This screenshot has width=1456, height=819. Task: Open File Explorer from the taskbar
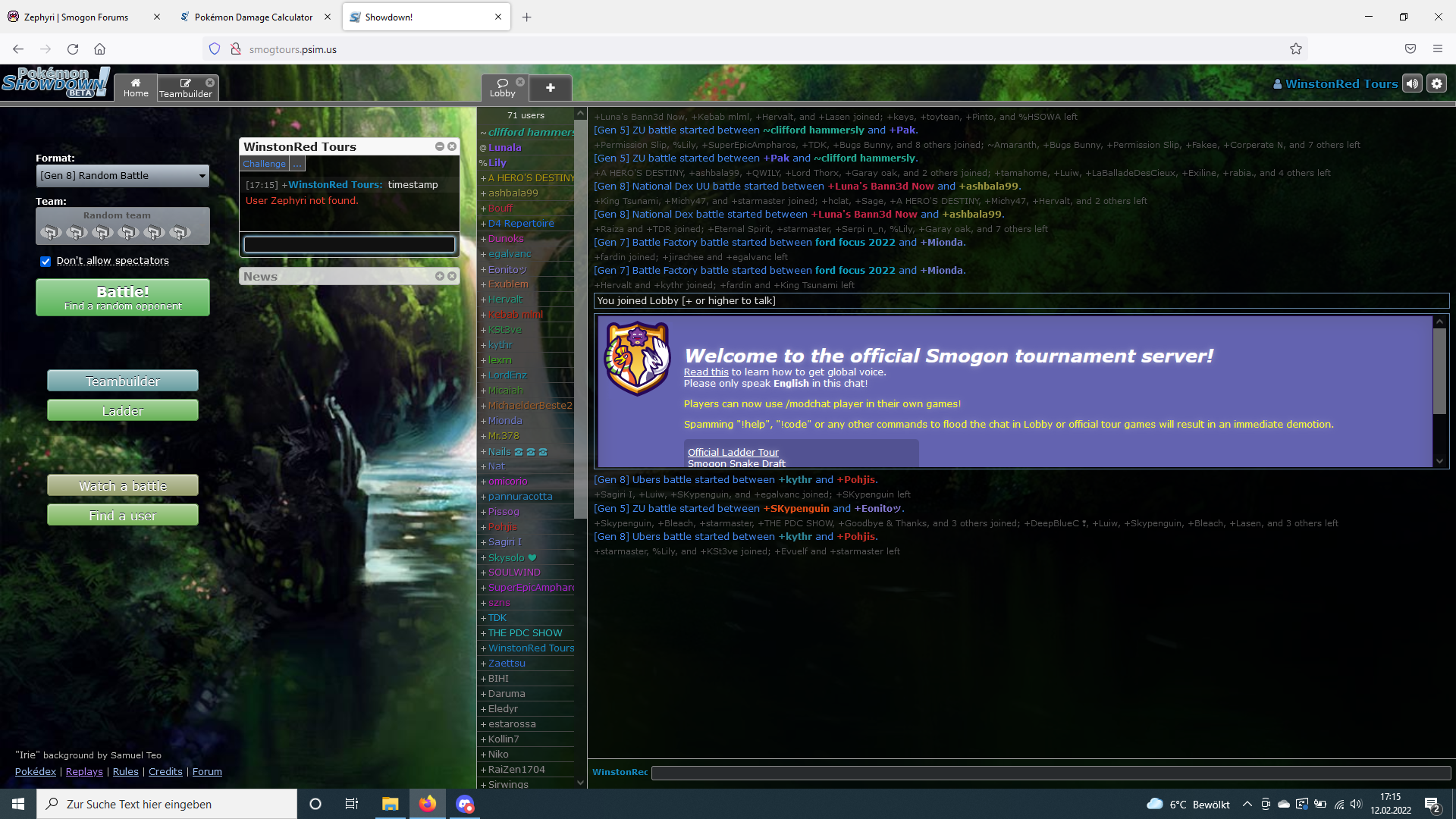click(x=390, y=804)
